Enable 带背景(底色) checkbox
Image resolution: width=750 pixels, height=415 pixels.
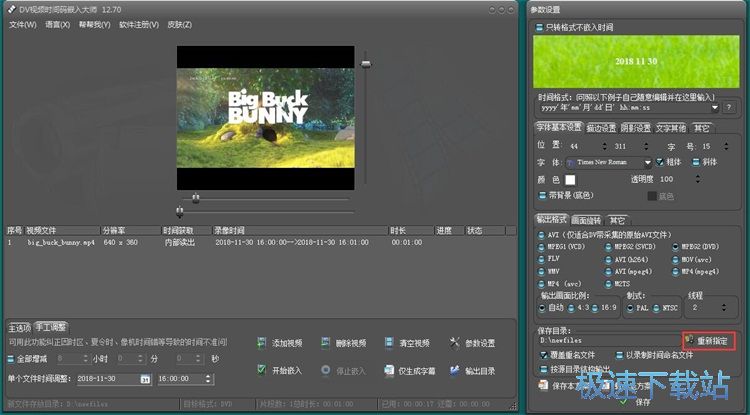tap(542, 195)
